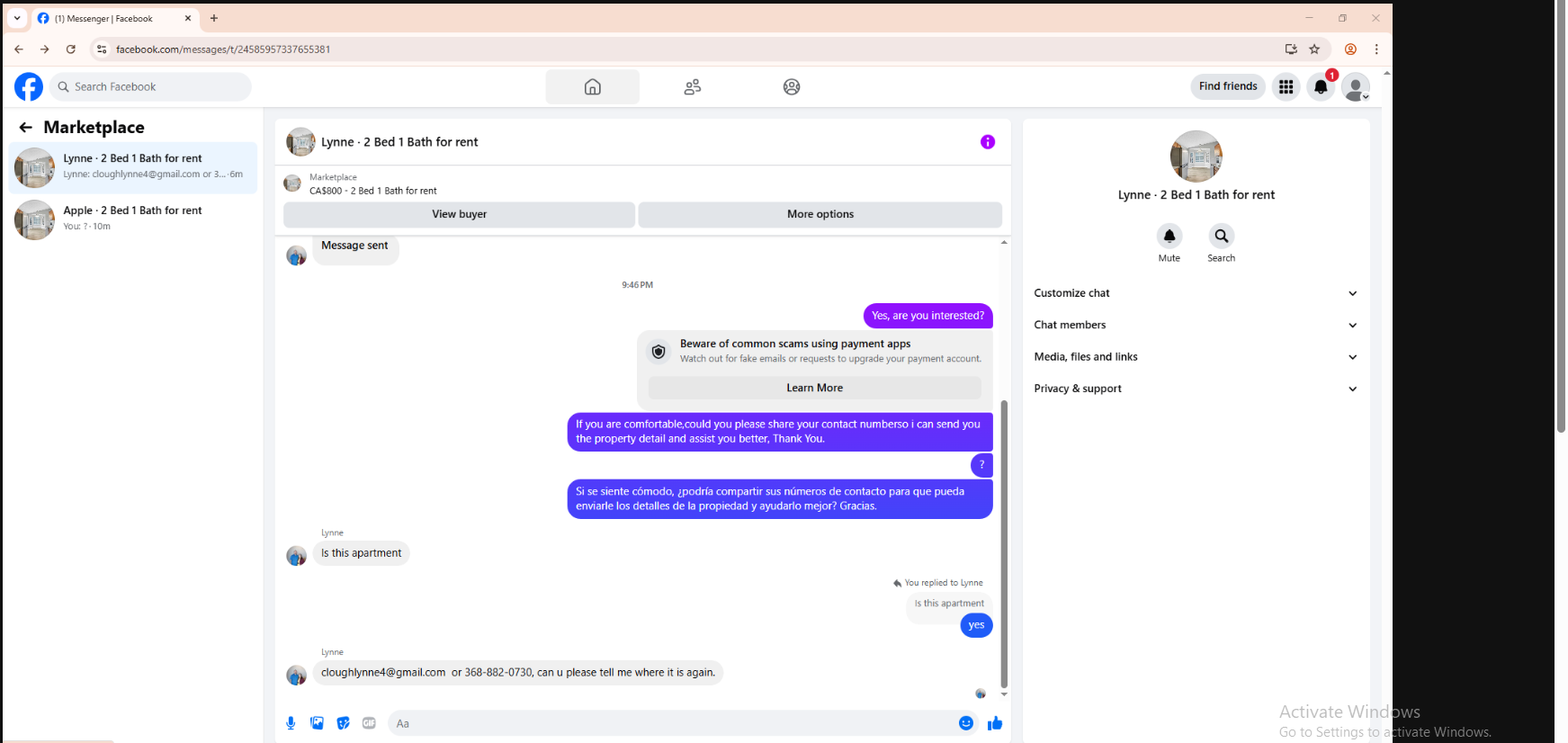Screen dimensions: 1568x743
Task: Open browser profile icon
Action: point(1350,49)
